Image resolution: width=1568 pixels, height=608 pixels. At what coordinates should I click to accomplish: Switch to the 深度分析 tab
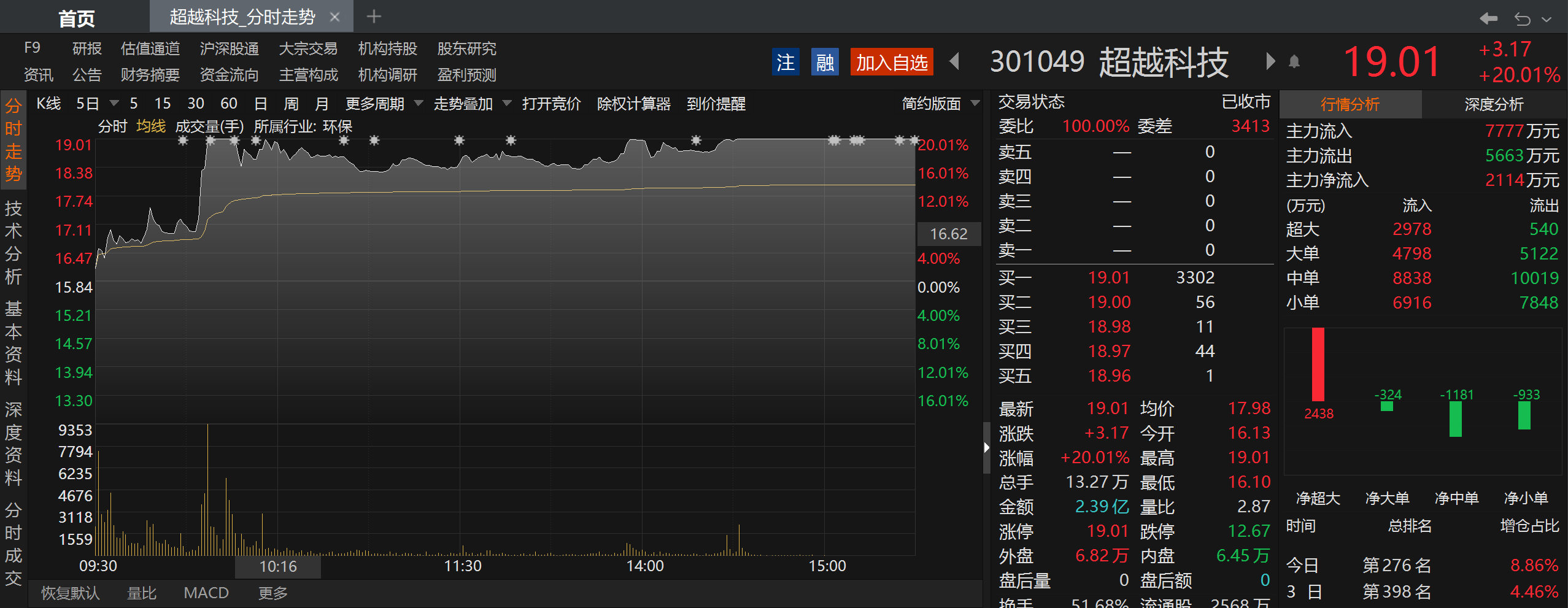pyautogui.click(x=1494, y=104)
